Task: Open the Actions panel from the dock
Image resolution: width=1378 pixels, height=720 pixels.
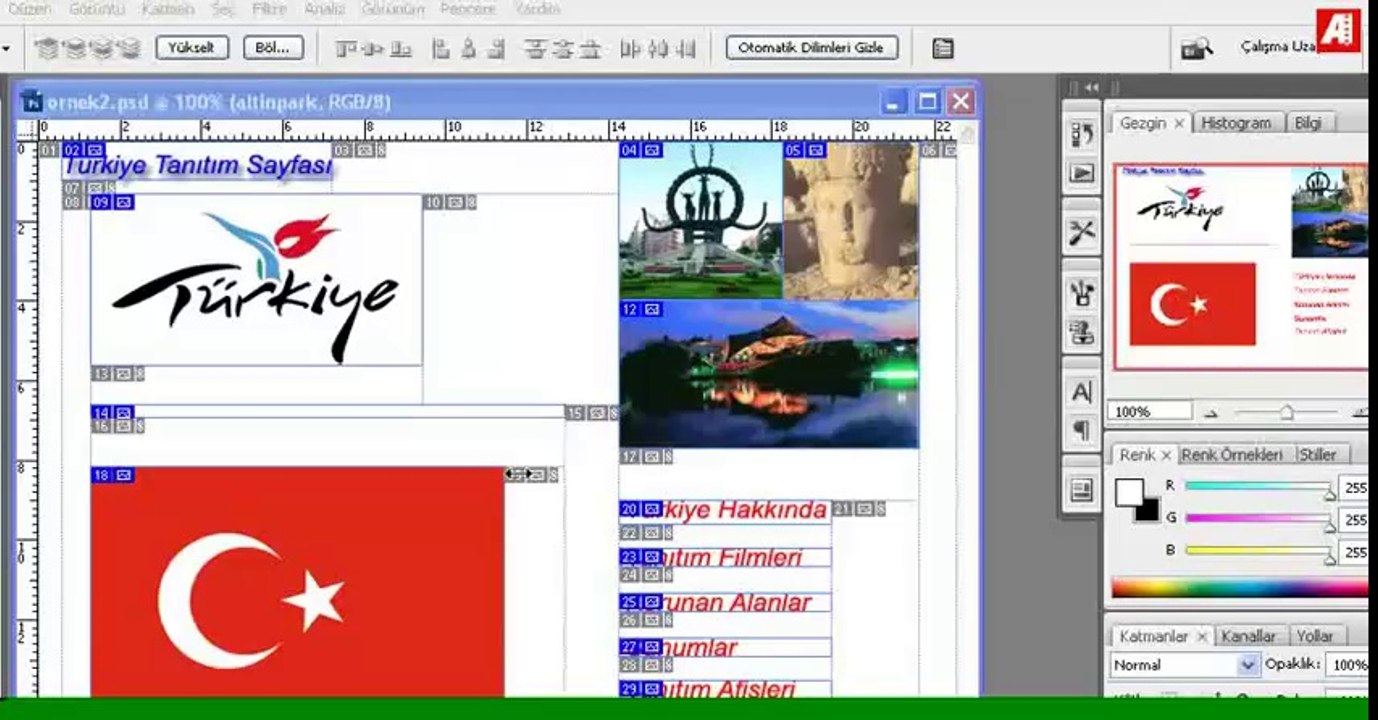Action: coord(1082,173)
